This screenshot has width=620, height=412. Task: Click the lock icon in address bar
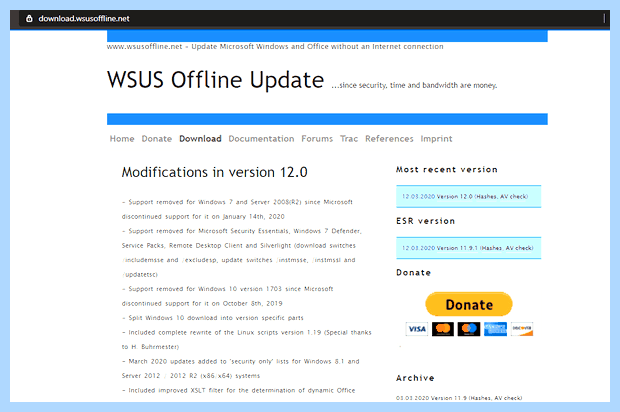[29, 19]
